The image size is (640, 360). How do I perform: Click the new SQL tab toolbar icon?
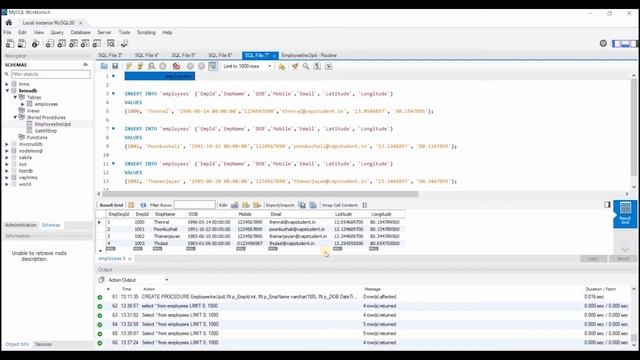click(x=10, y=43)
